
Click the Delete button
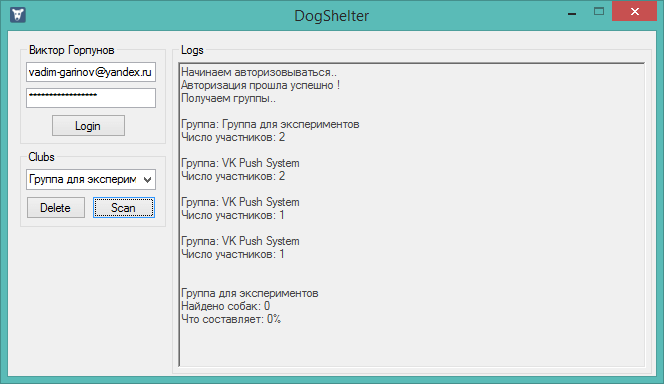pos(56,207)
